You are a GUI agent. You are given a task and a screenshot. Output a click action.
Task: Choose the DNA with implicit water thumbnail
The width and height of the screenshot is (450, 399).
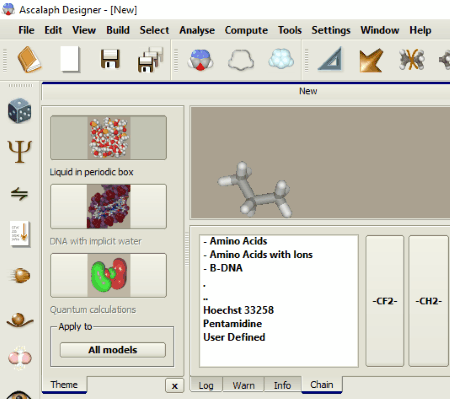pyautogui.click(x=108, y=206)
